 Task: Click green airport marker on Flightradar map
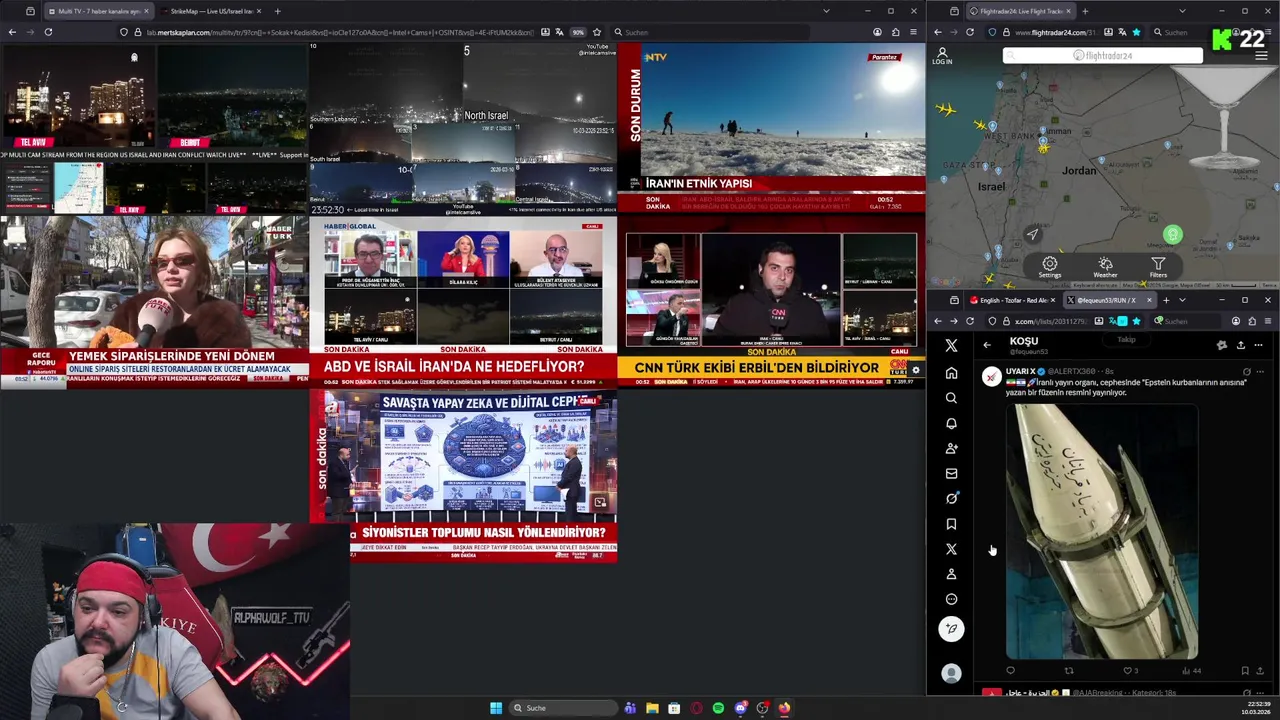pyautogui.click(x=1173, y=235)
